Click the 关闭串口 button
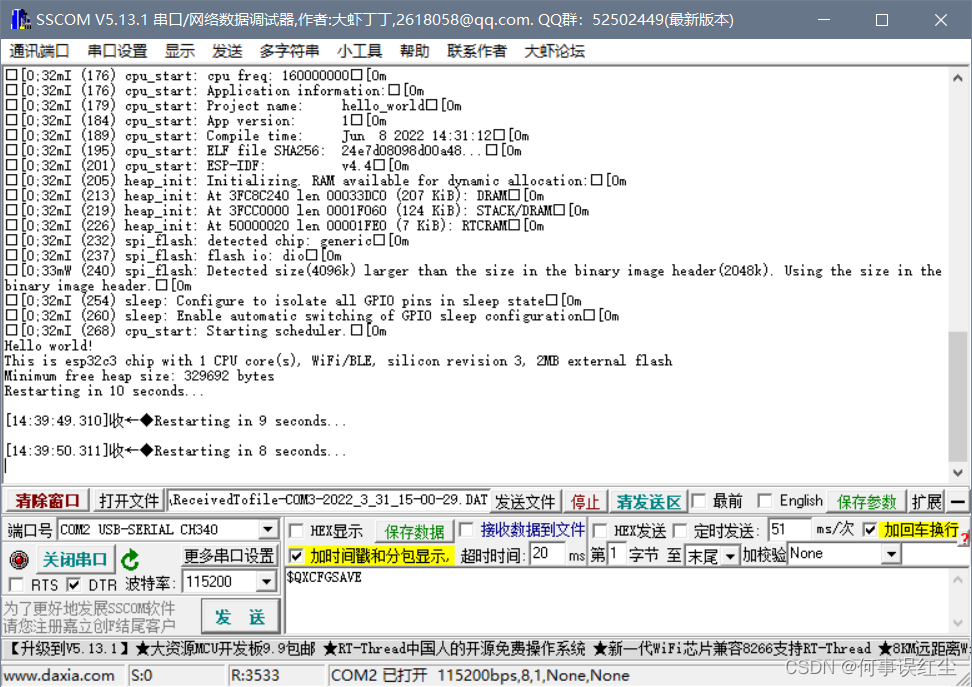 click(74, 560)
